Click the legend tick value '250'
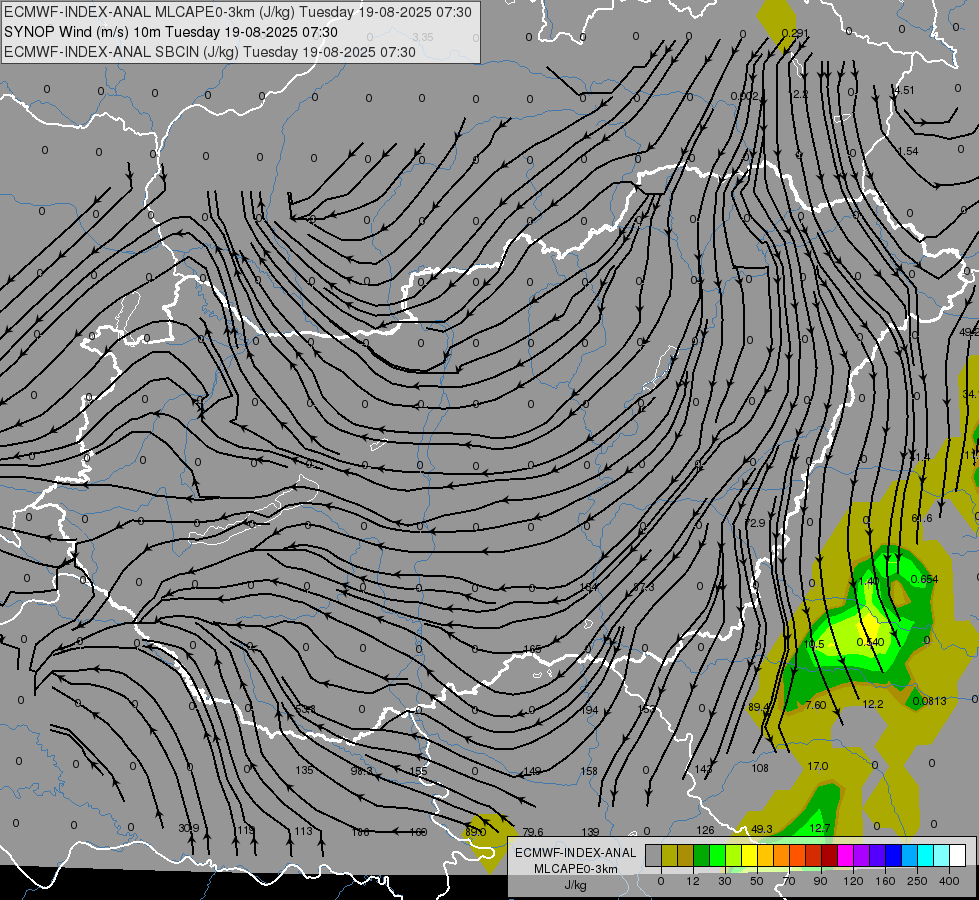 click(x=917, y=881)
